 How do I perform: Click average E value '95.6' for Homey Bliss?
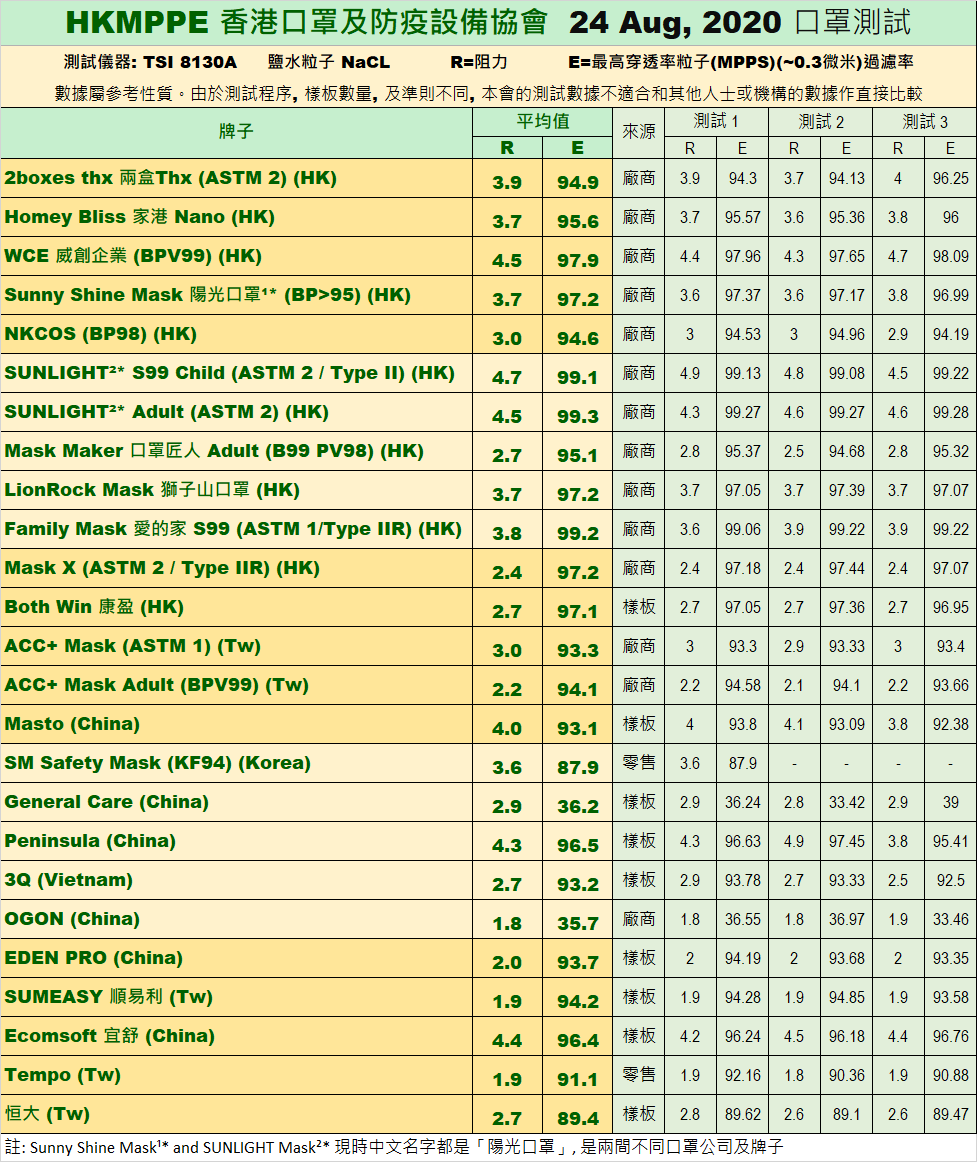coord(577,222)
